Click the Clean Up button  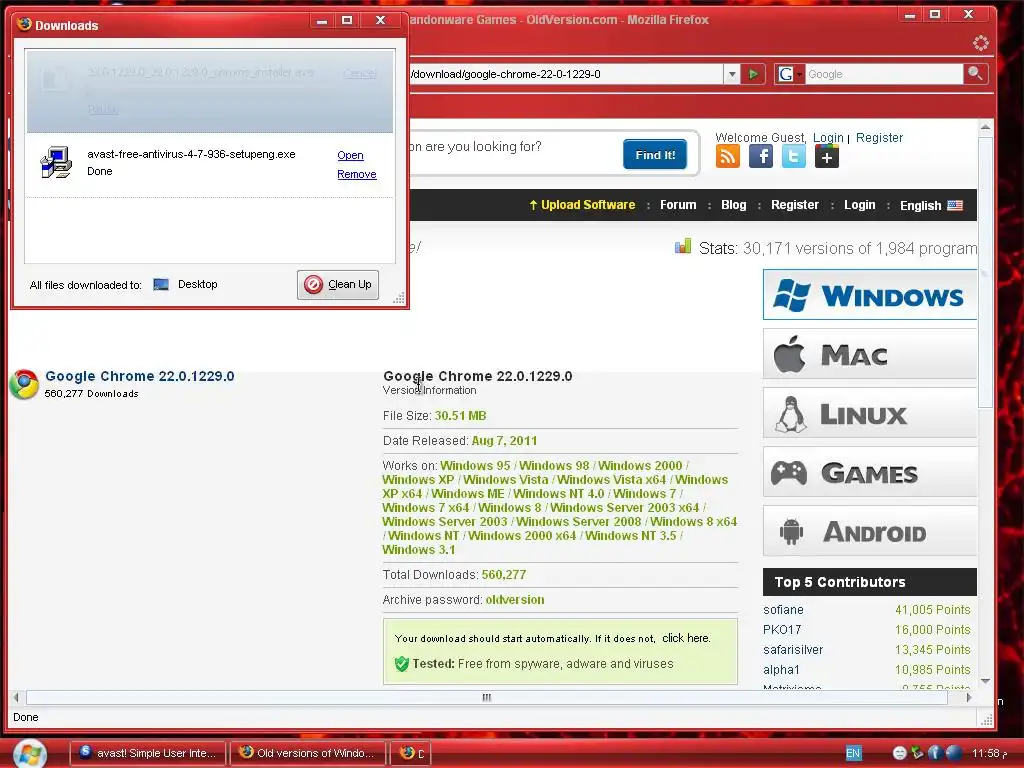338,285
